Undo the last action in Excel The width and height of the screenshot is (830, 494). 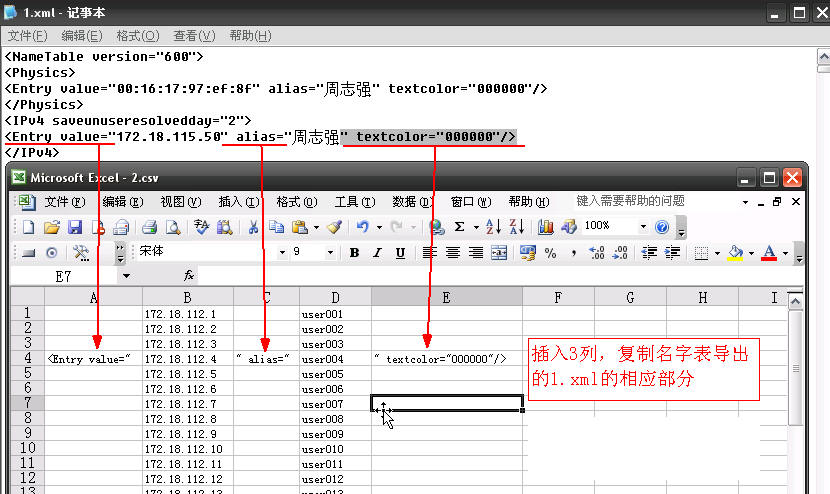363,227
